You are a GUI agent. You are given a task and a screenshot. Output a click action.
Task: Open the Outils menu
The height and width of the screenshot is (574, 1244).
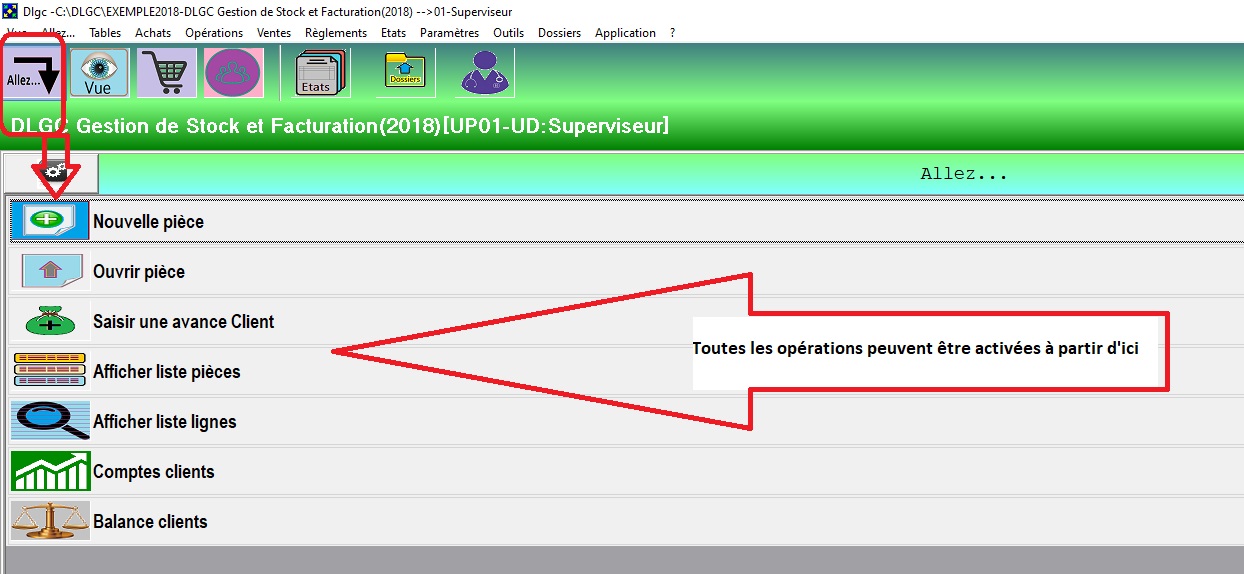(508, 33)
